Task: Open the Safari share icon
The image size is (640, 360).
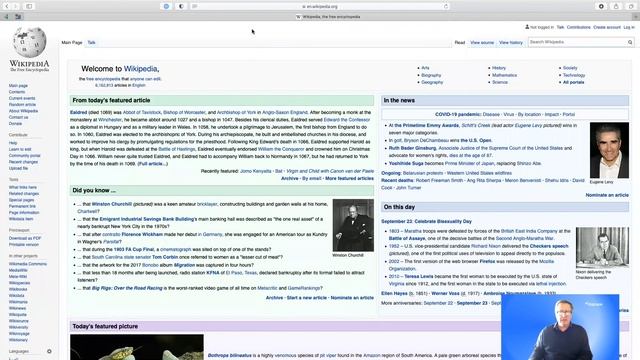Action: click(616, 6)
